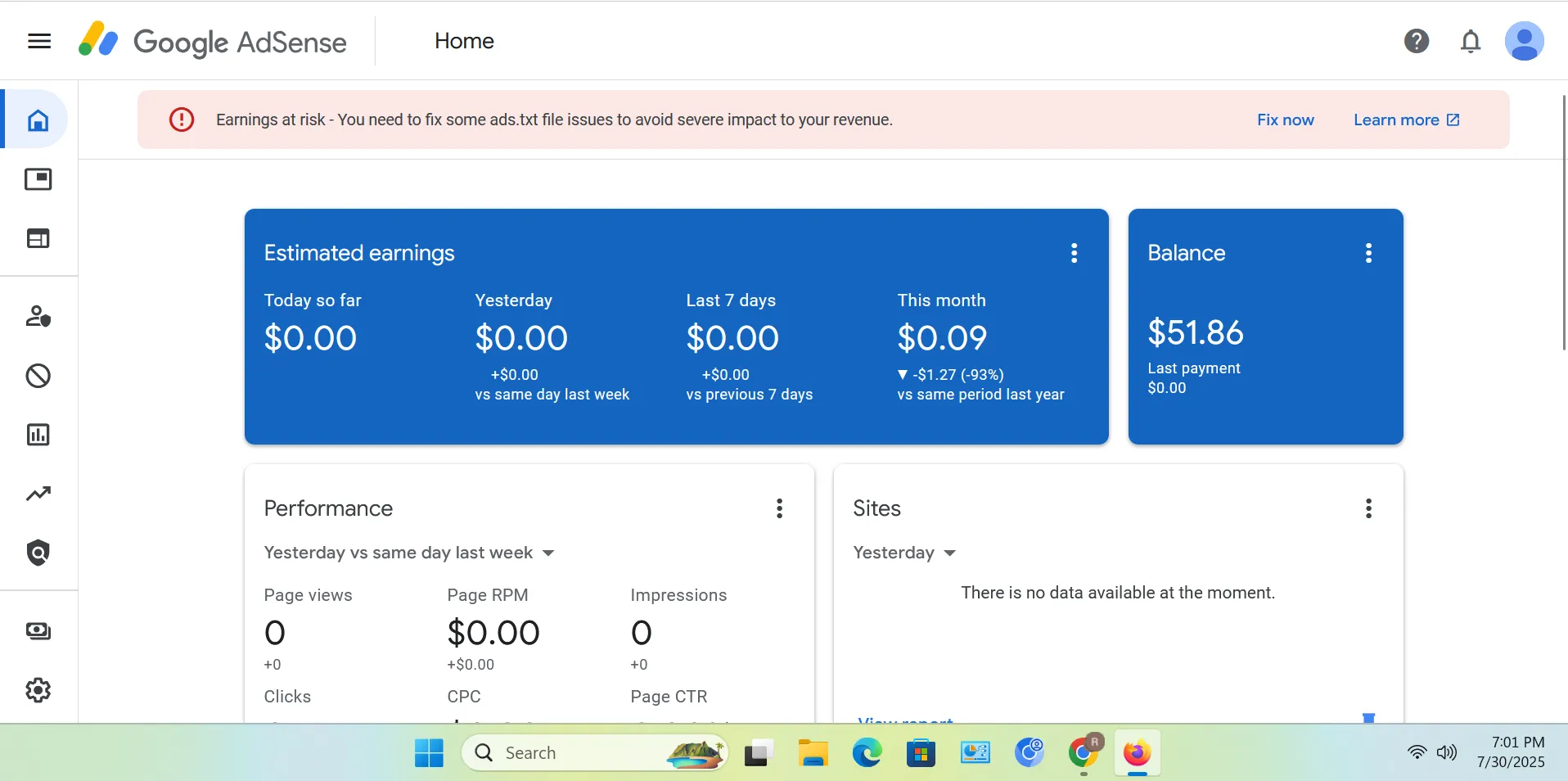Click the red earnings-at-risk alert icon
Screen dimensions: 1568x781
point(182,120)
